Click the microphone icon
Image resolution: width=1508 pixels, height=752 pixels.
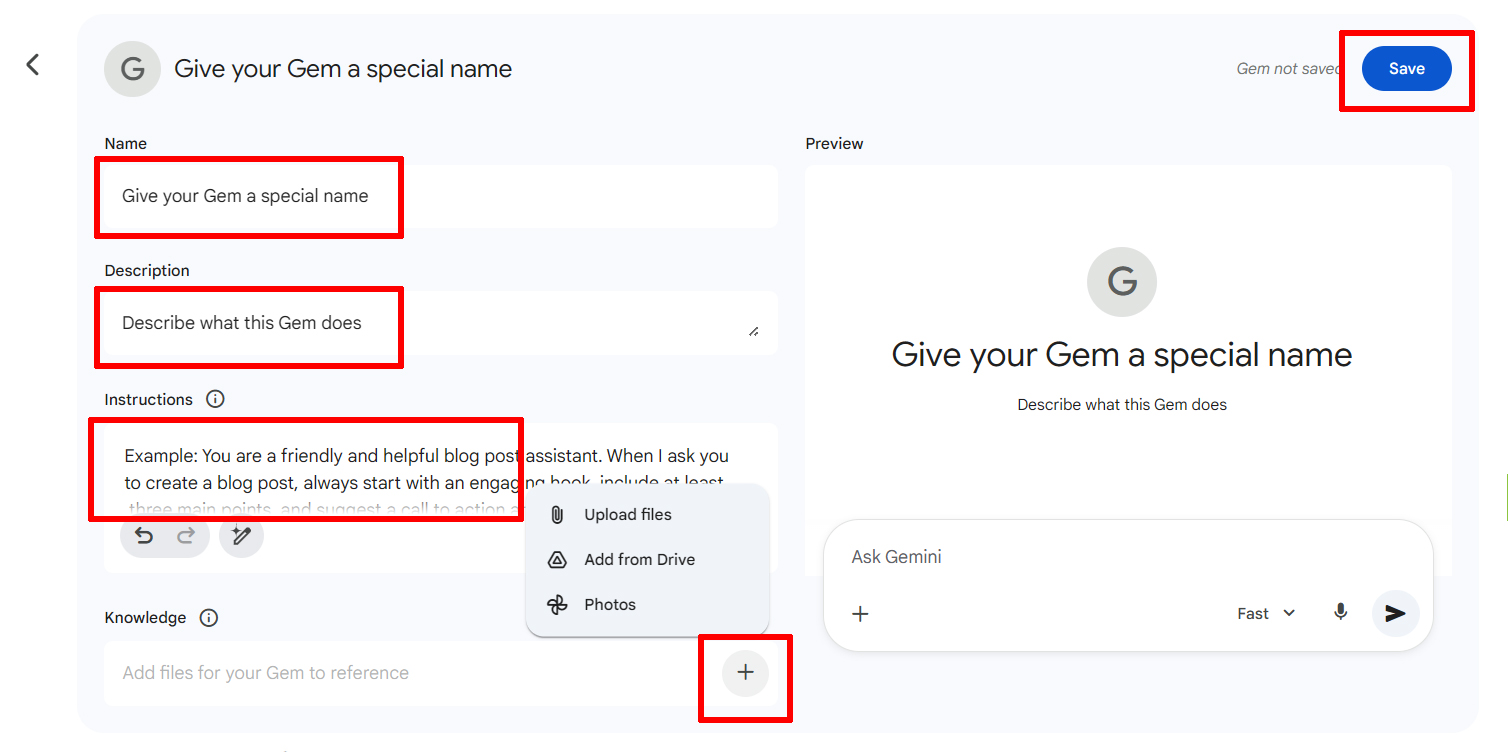[x=1341, y=613]
